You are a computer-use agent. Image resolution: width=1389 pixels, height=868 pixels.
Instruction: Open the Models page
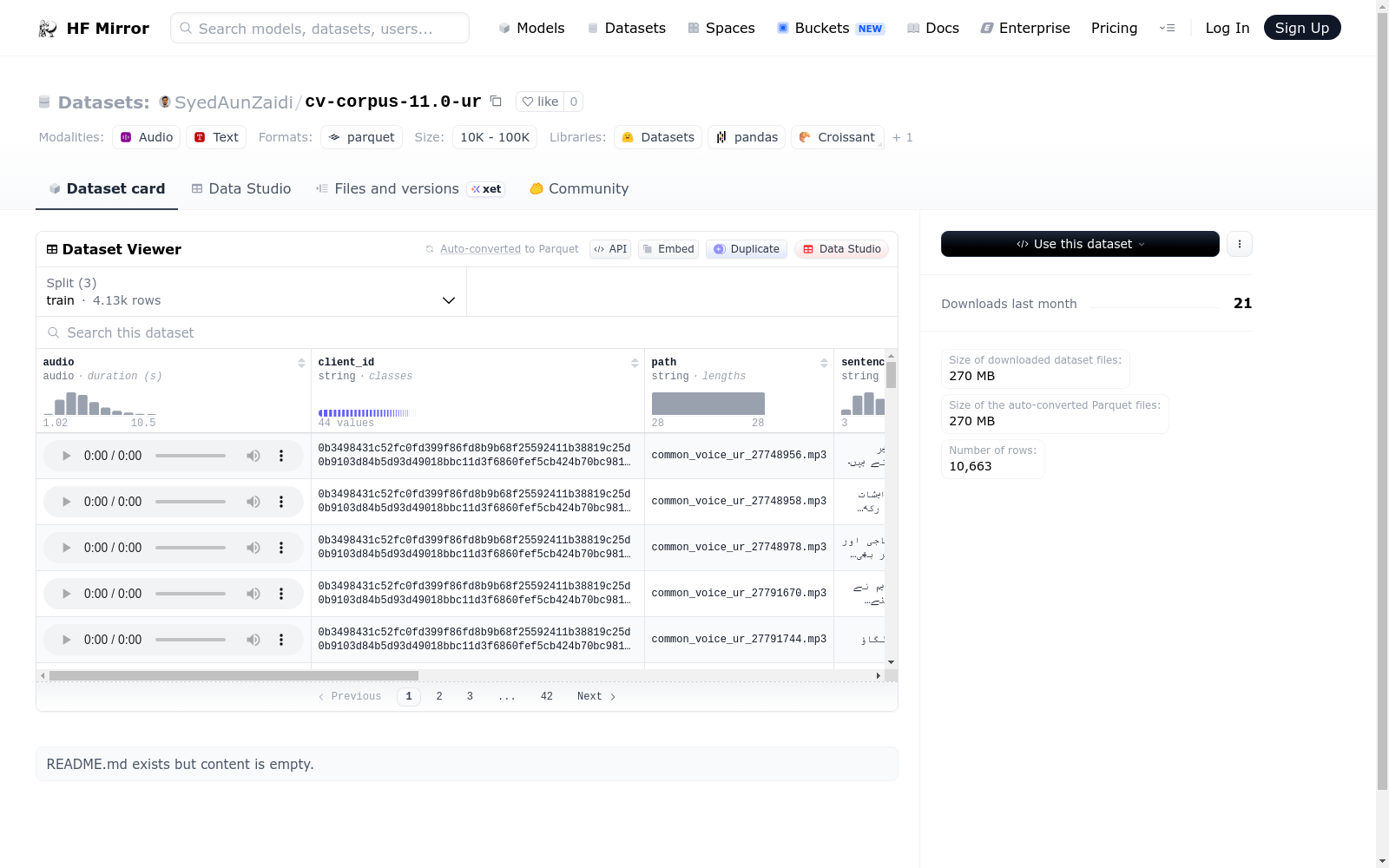531,29
